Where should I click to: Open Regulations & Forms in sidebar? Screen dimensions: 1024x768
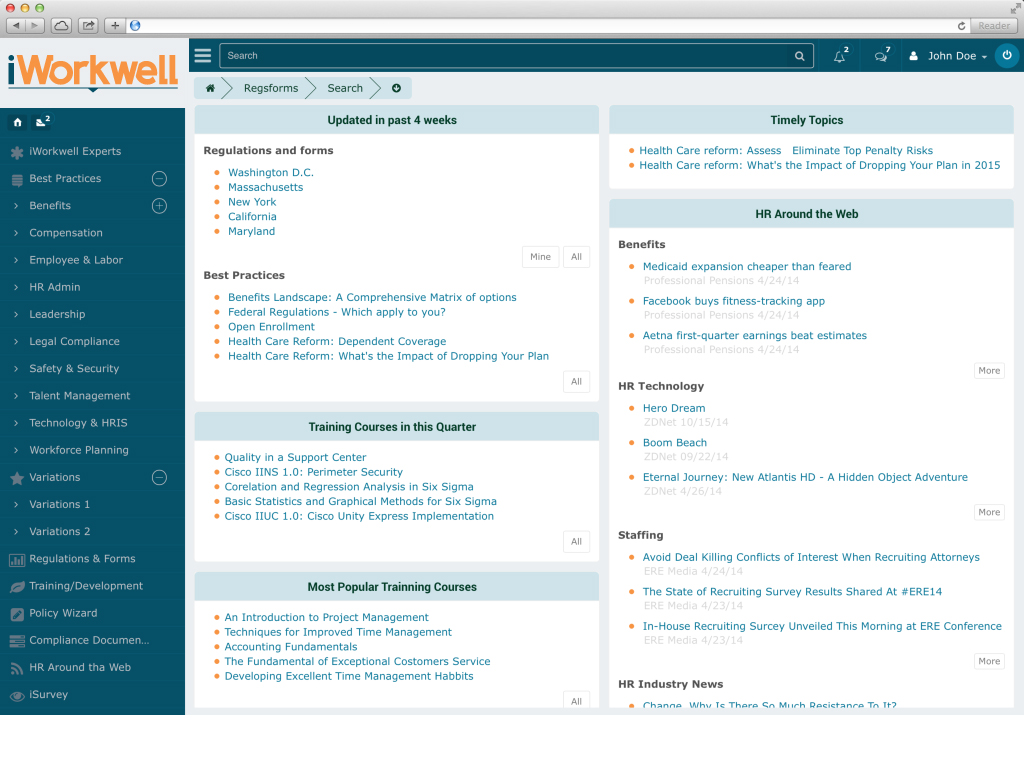[x=82, y=559]
